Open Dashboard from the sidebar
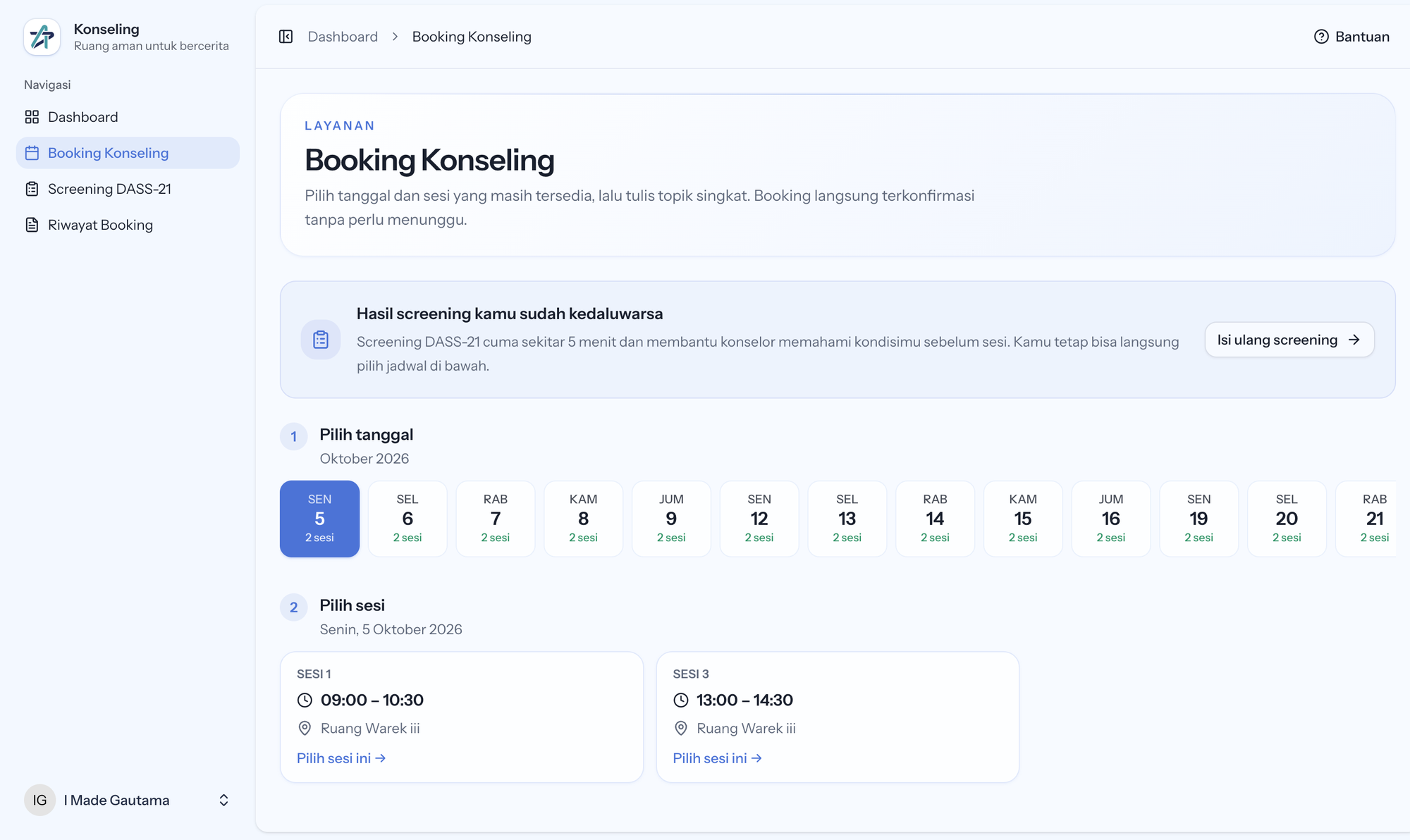 [x=128, y=117]
